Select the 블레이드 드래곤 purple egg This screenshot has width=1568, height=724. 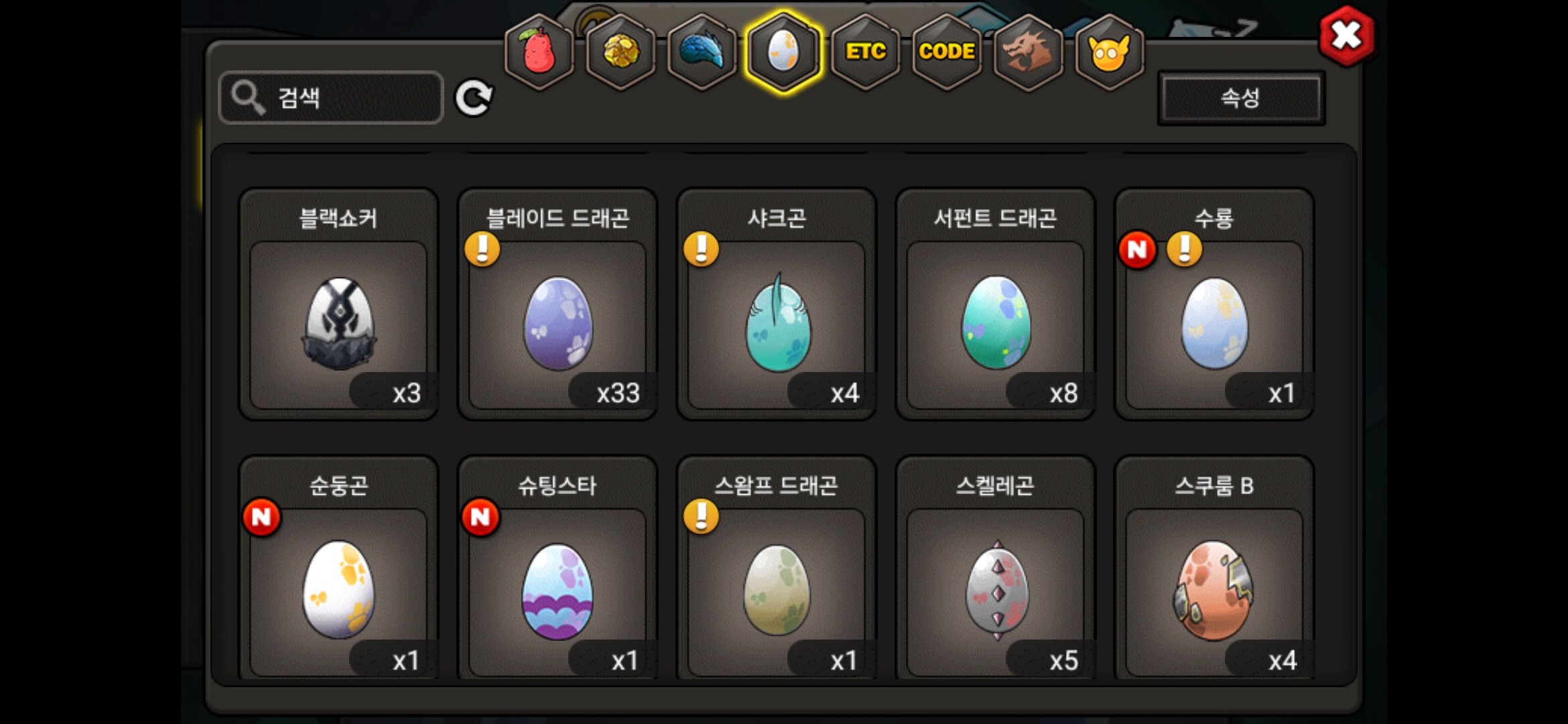(x=558, y=305)
